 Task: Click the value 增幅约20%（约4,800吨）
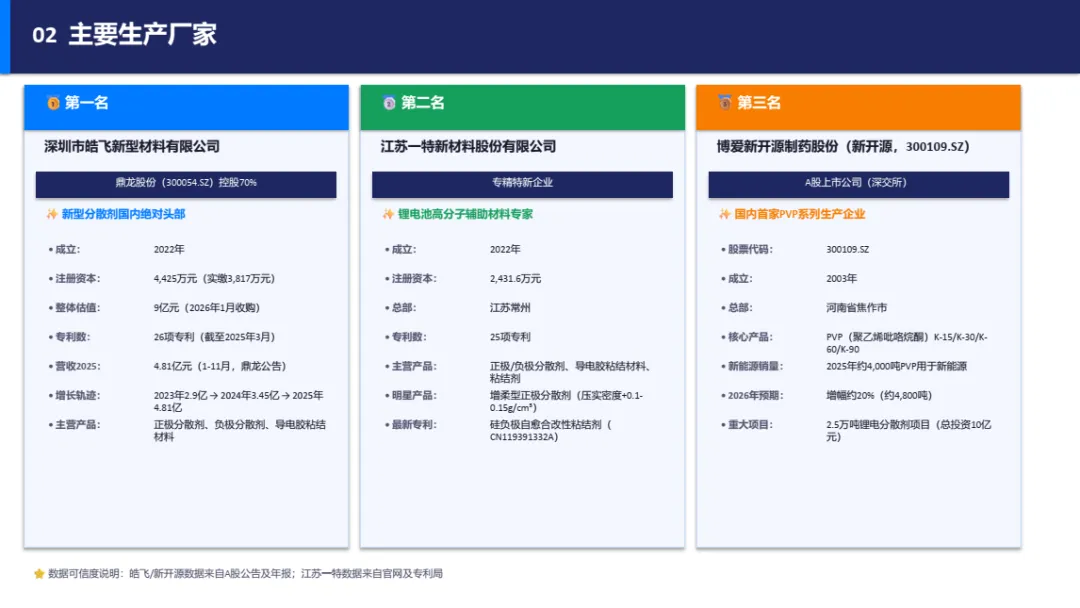(x=879, y=396)
